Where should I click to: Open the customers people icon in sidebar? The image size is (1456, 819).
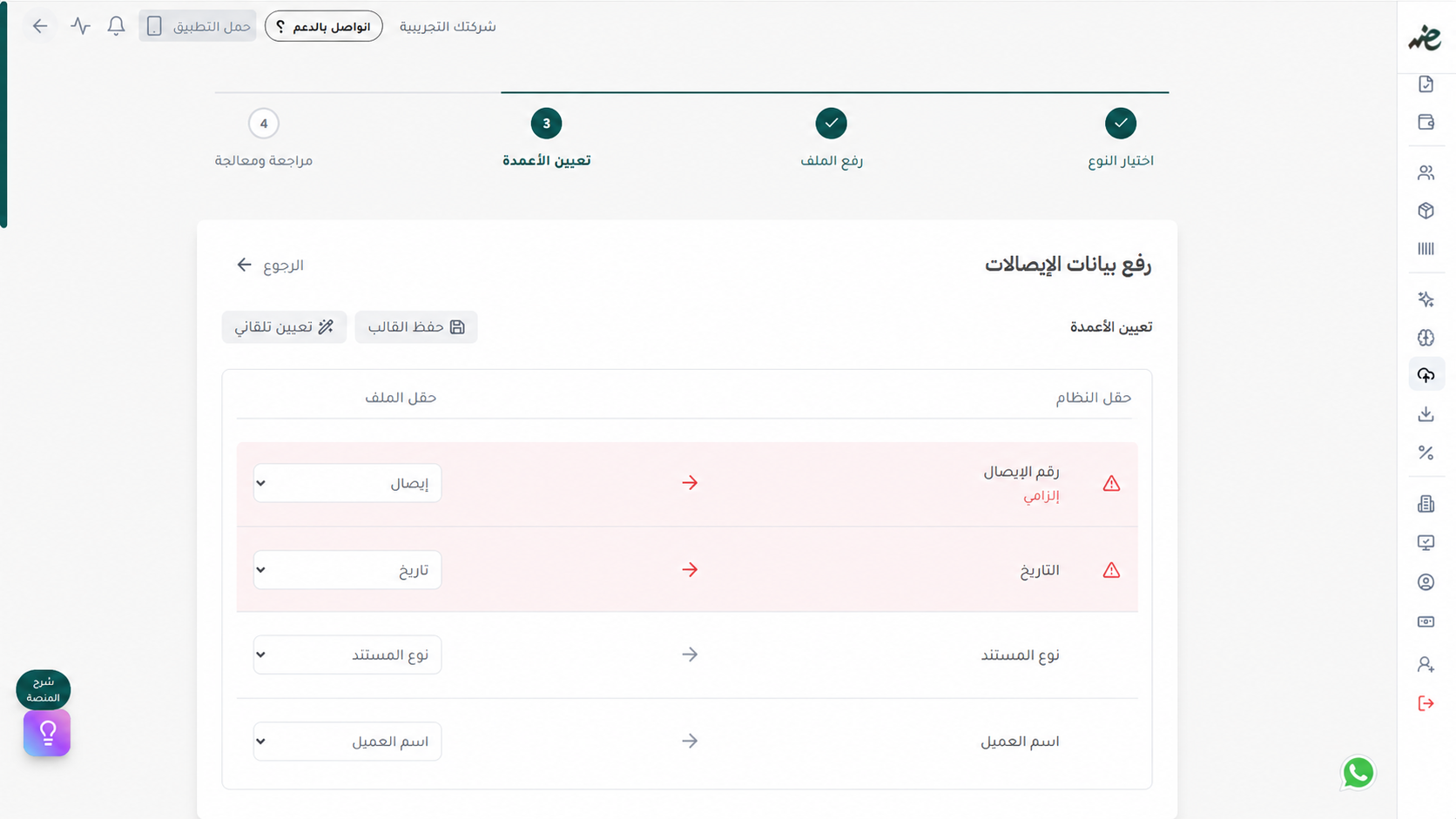[x=1426, y=173]
